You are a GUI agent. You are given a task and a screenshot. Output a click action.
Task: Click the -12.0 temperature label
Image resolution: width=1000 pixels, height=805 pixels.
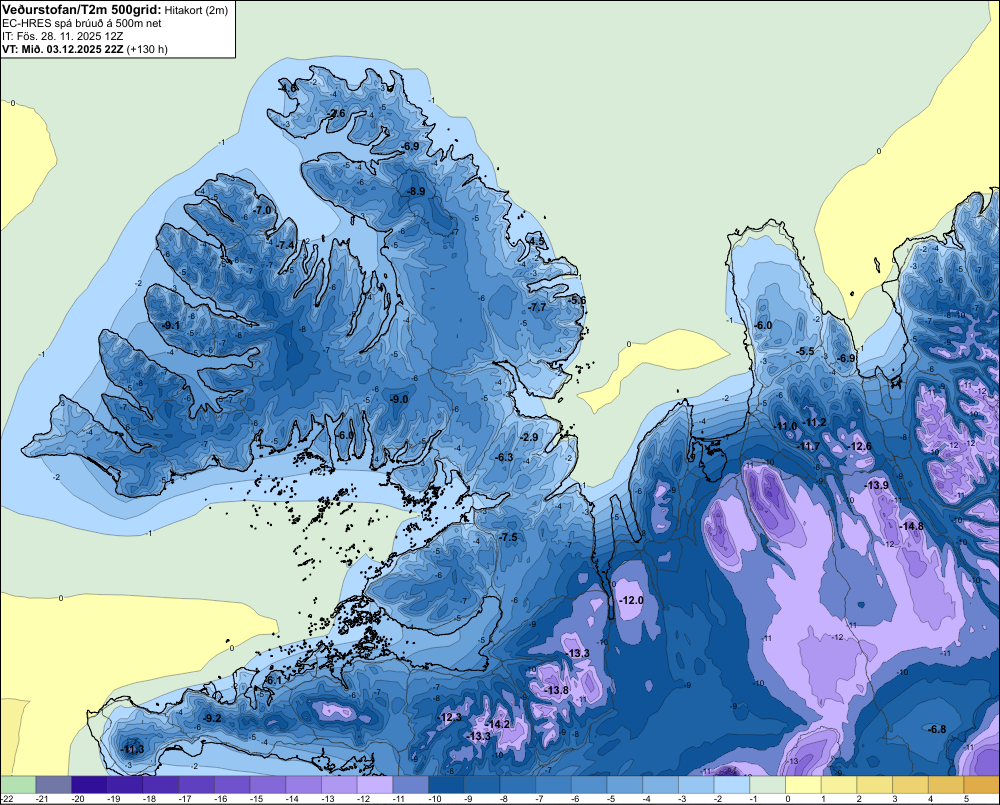pos(631,600)
